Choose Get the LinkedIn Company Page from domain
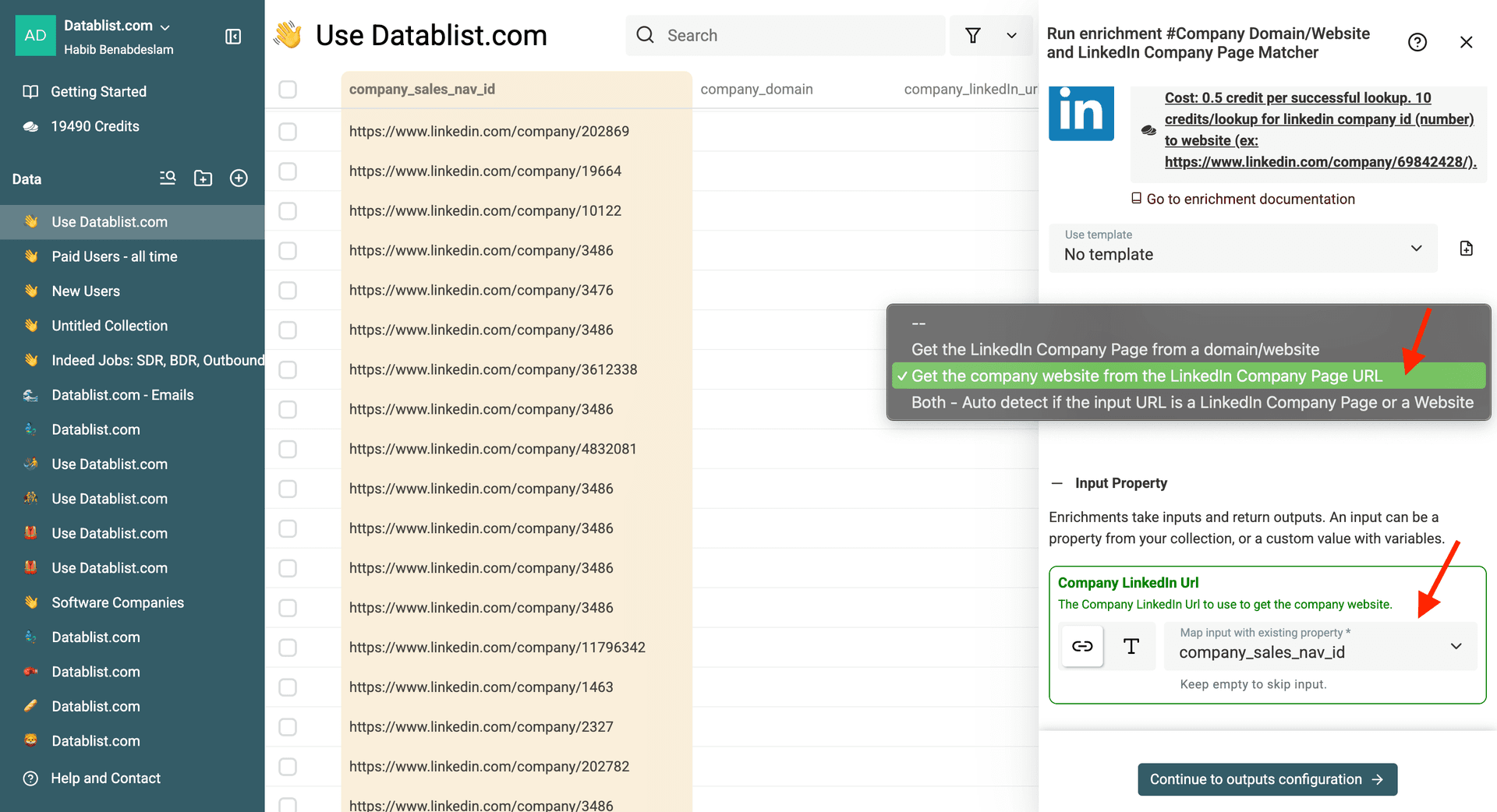This screenshot has height=812, width=1497. (x=1115, y=350)
